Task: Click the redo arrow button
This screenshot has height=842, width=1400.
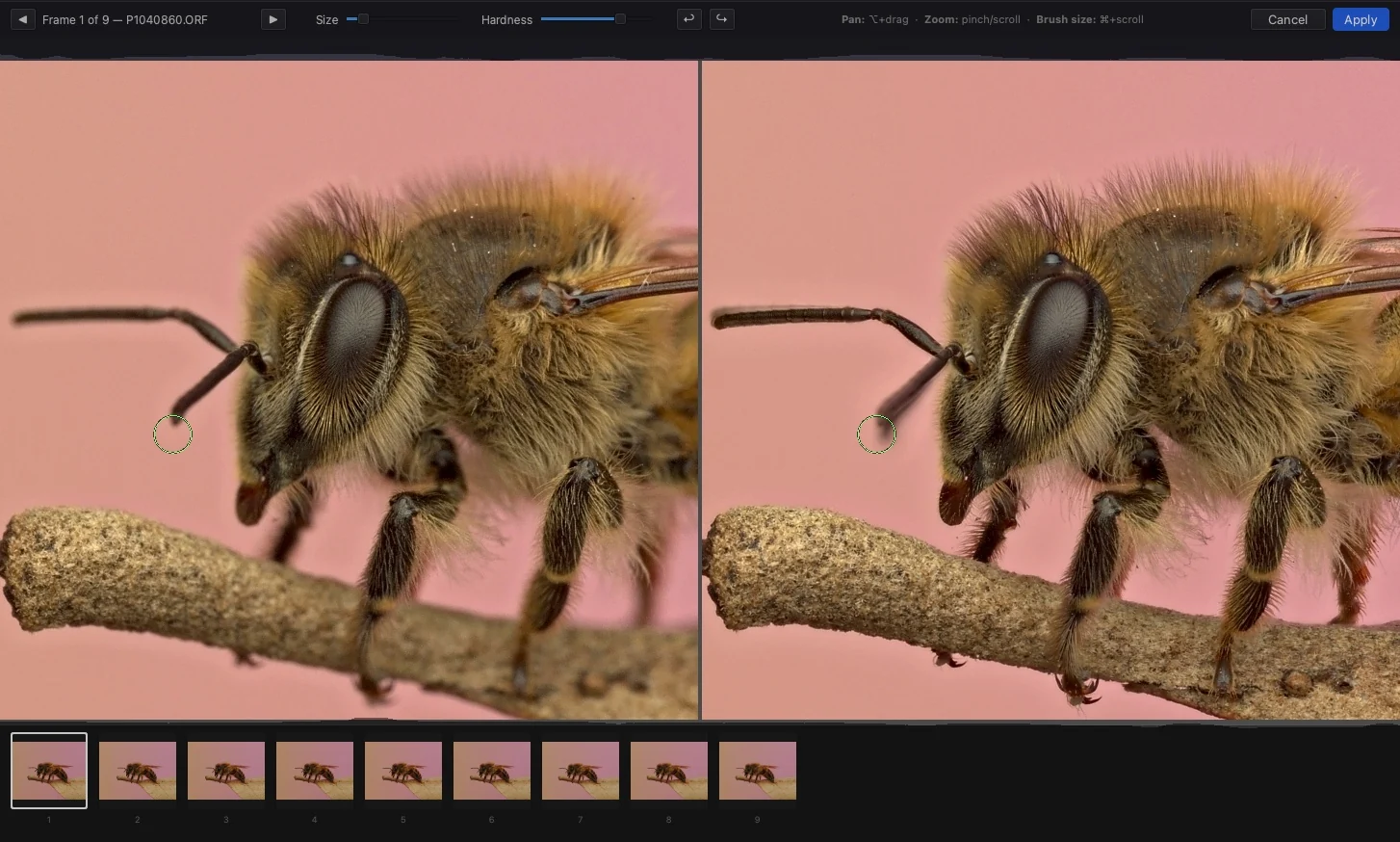Action: [721, 19]
